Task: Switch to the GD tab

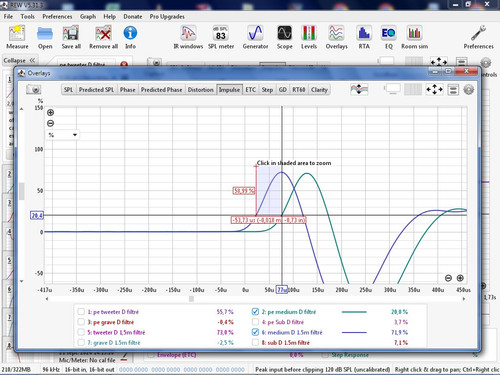Action: point(283,90)
